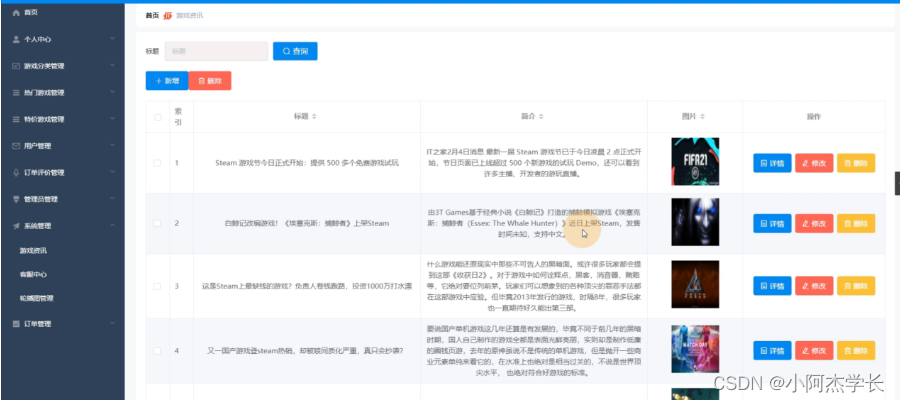Open 详情 for row 1 Steam 游戏节

[772, 163]
